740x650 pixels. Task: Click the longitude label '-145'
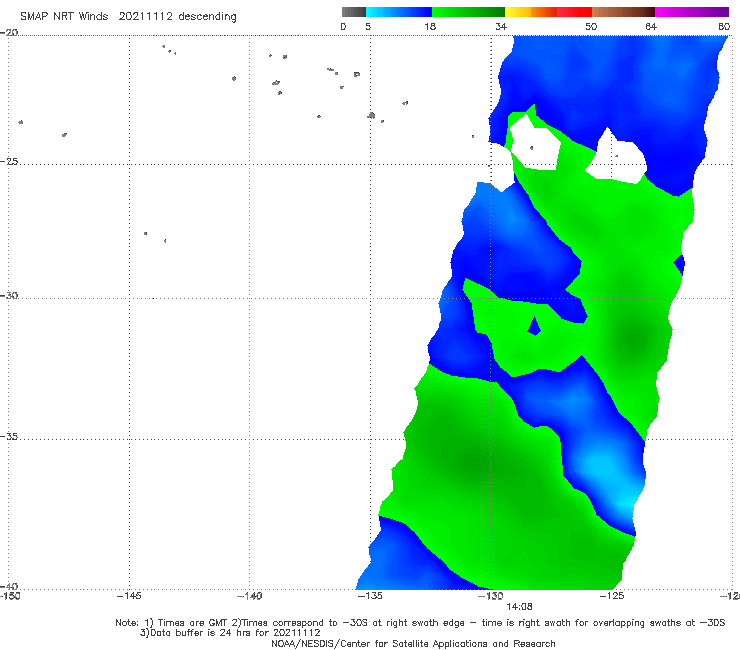click(x=129, y=596)
